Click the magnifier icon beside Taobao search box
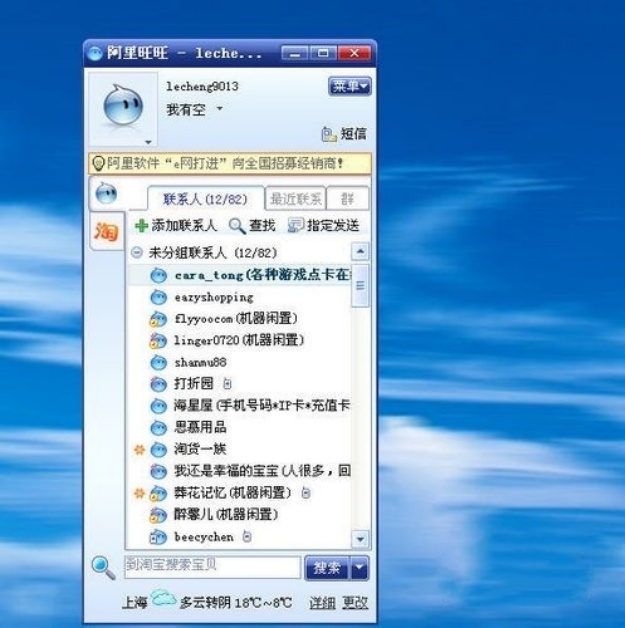This screenshot has height=628, width=625. point(103,568)
